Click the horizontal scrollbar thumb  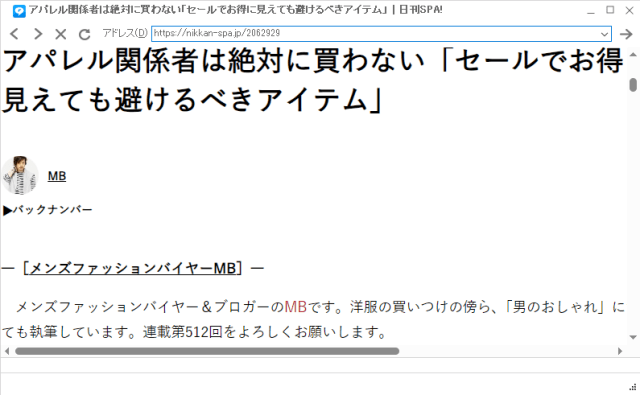[207, 351]
